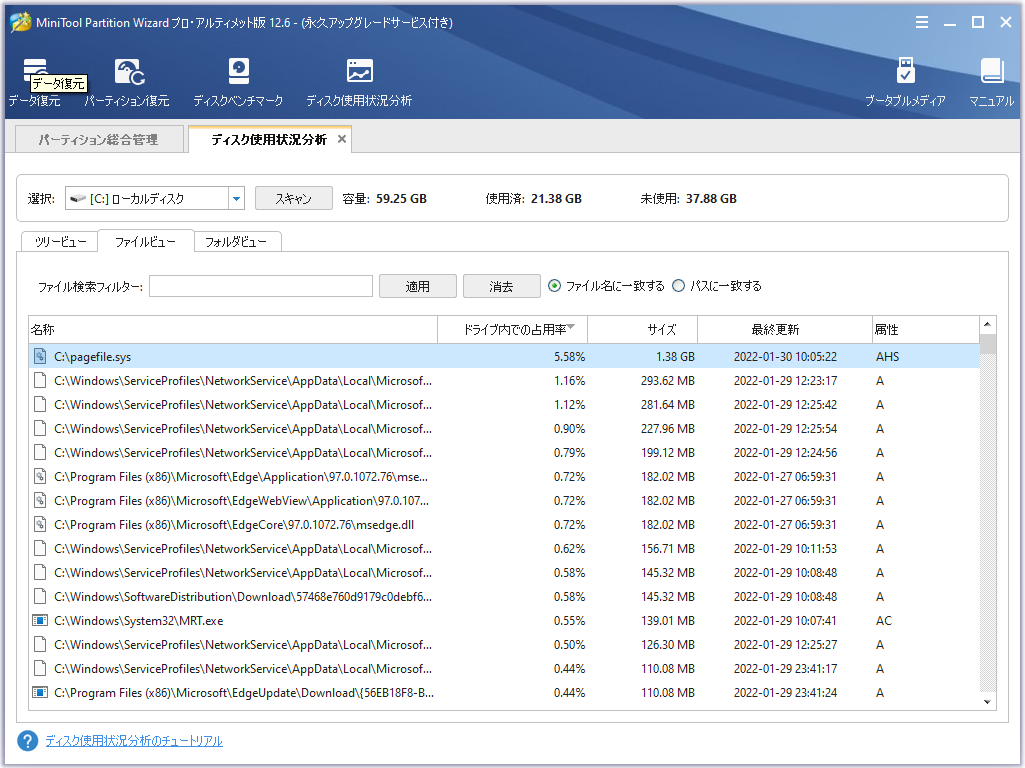The image size is (1025, 768).
Task: Select the ファイルビュー tab
Action: [145, 242]
